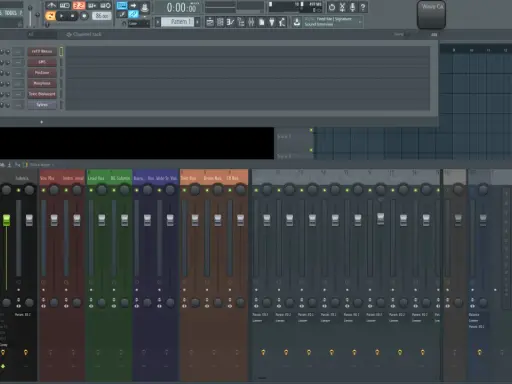Click the Wave Ca button at top right
Viewport: 512px width, 384px height.
coord(431,14)
